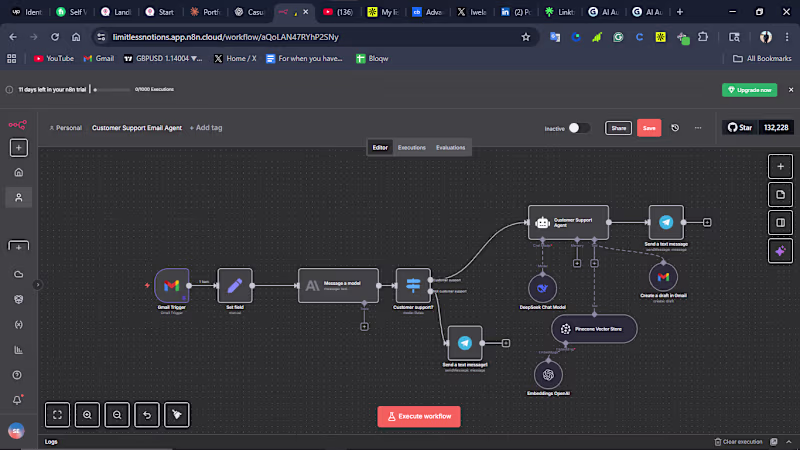Screen dimensions: 800x450
Task: Add memory to Customer Support Agent
Action: pyautogui.click(x=577, y=263)
